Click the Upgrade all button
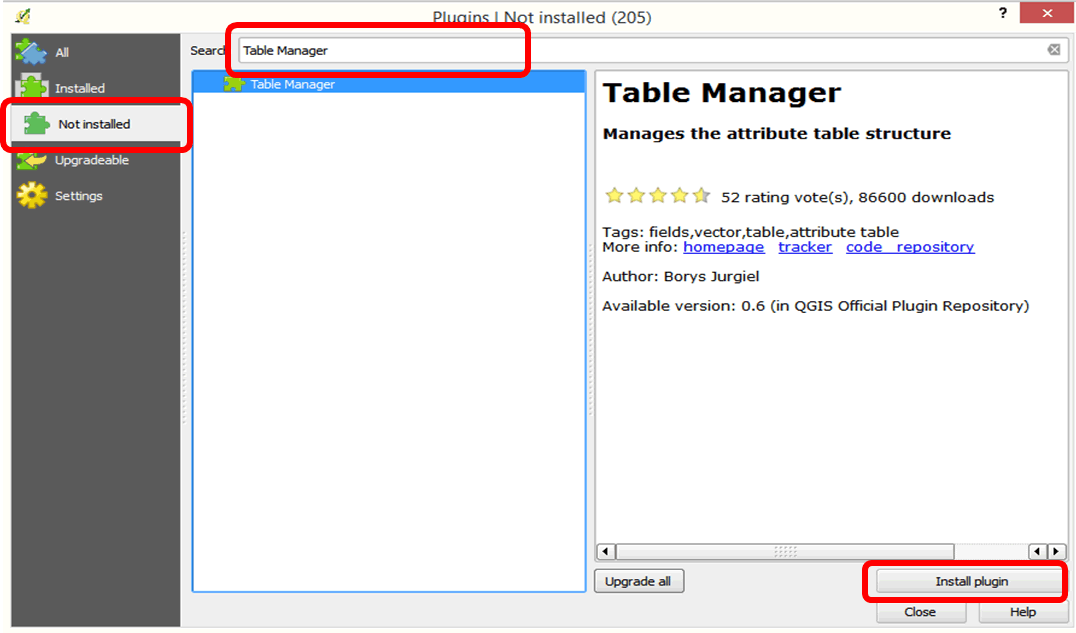The width and height of the screenshot is (1076, 633). point(638,582)
